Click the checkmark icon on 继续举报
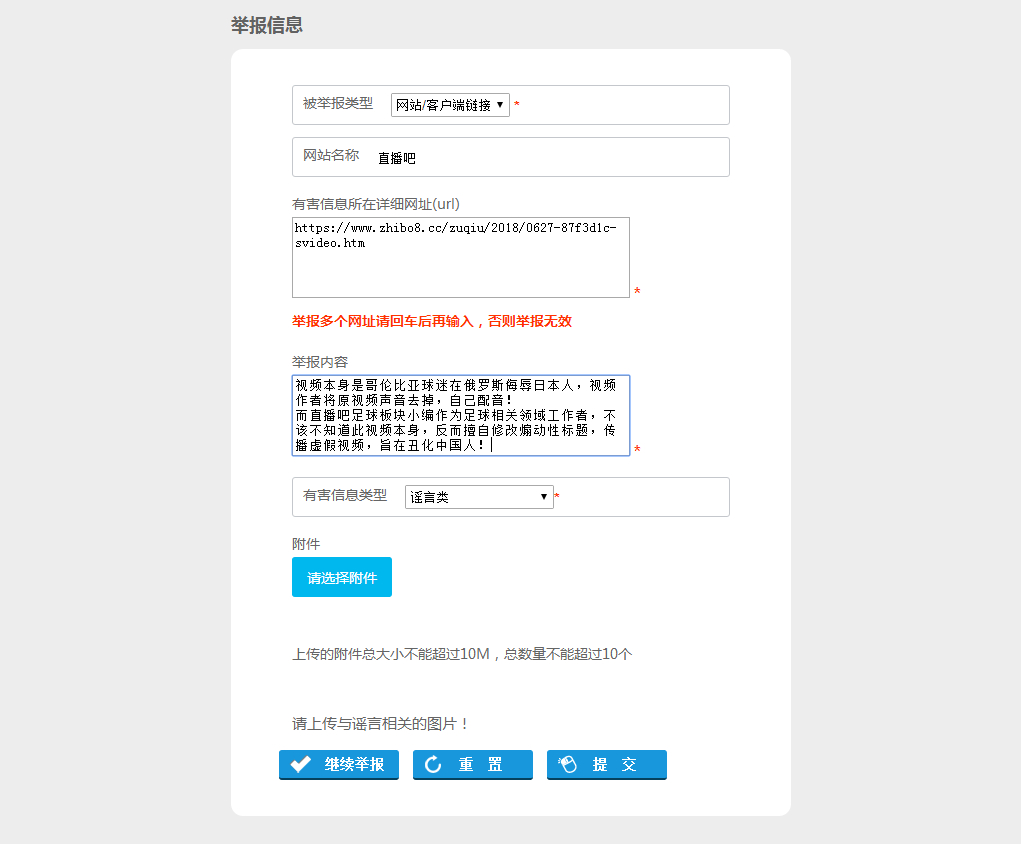This screenshot has height=844, width=1021. 300,764
